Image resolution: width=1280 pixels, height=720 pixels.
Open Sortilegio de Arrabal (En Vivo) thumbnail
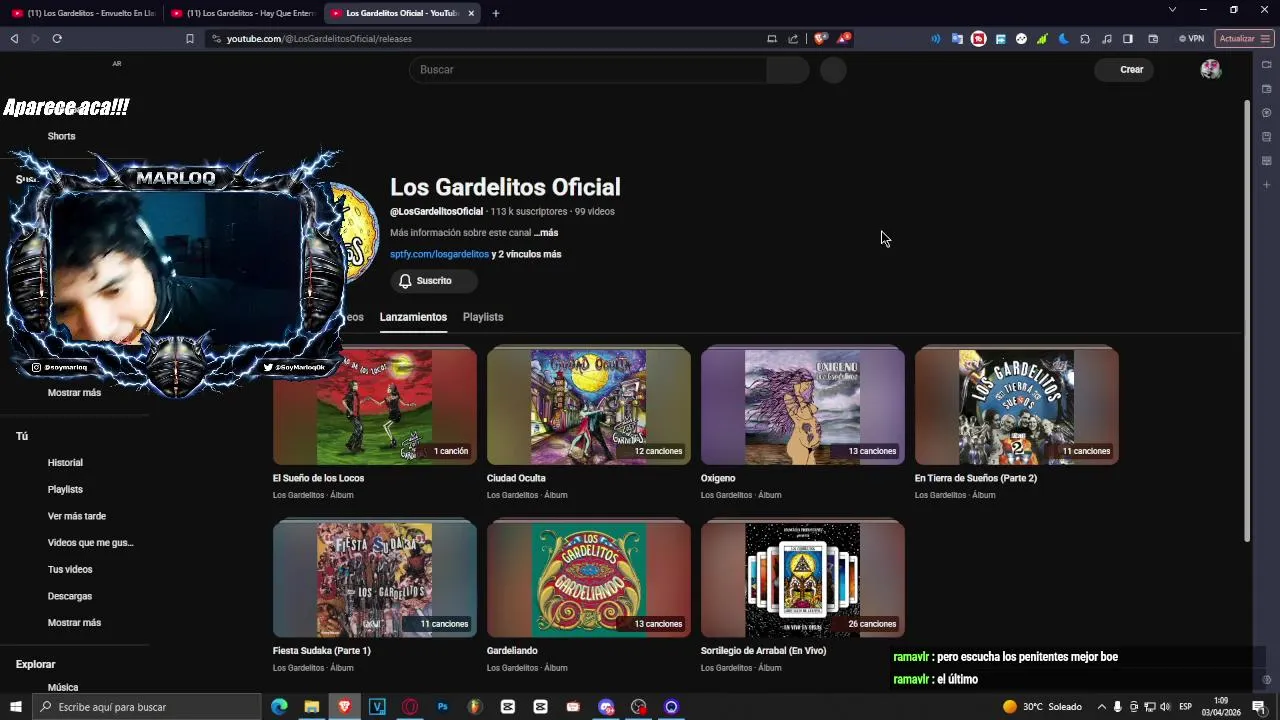tap(803, 580)
